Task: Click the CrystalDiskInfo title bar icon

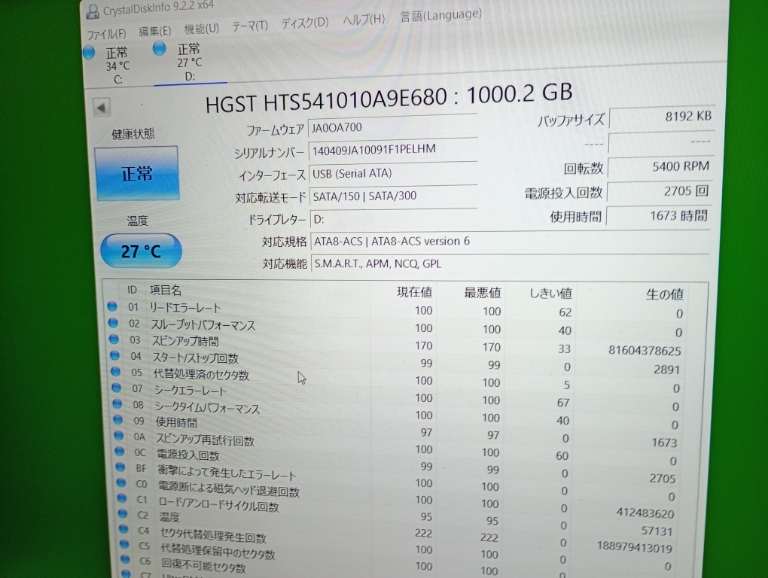Action: [92, 12]
